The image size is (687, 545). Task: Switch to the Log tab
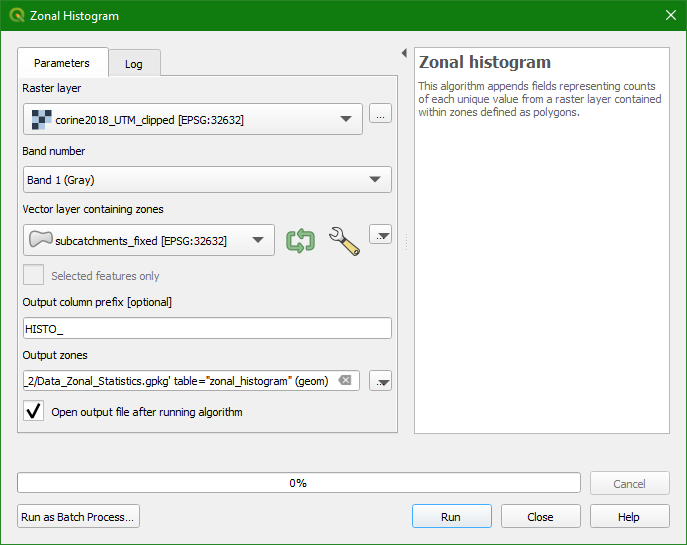pyautogui.click(x=134, y=64)
